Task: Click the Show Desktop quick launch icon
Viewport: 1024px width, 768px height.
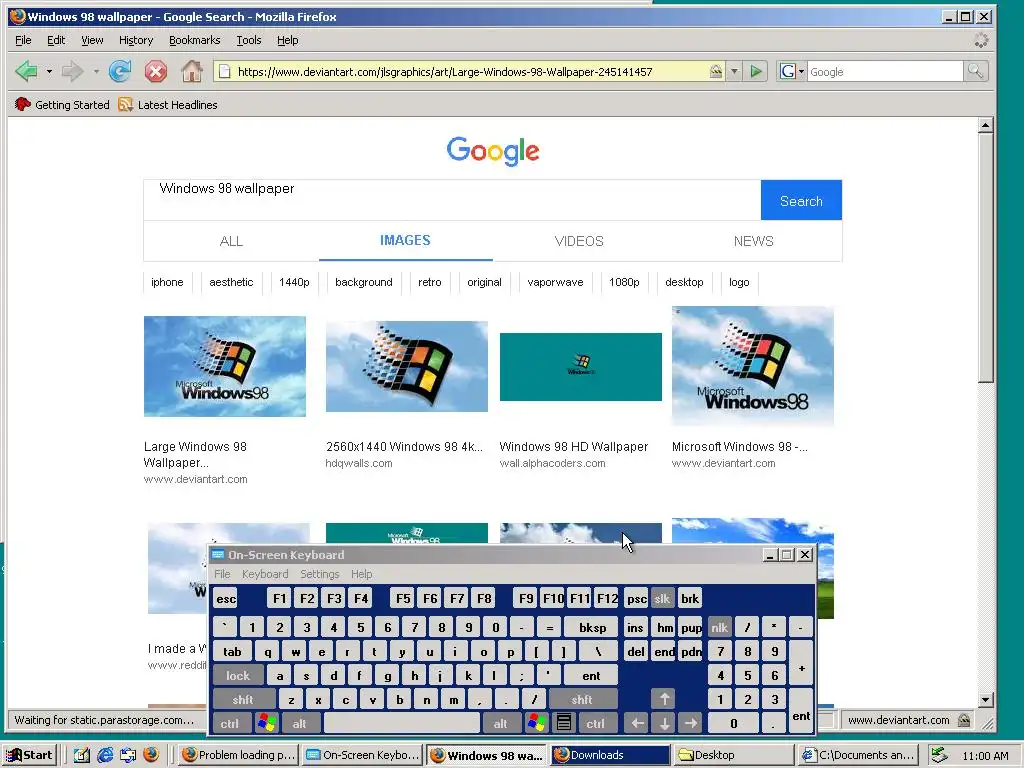Action: pyautogui.click(x=81, y=755)
